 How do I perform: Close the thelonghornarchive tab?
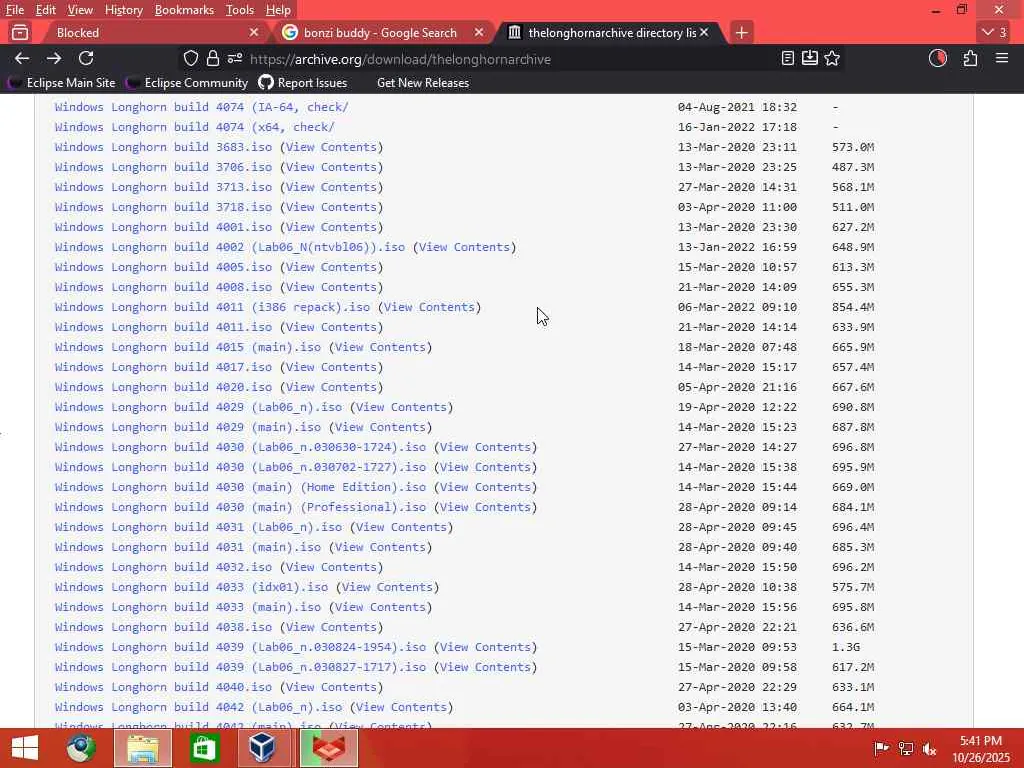pos(704,32)
